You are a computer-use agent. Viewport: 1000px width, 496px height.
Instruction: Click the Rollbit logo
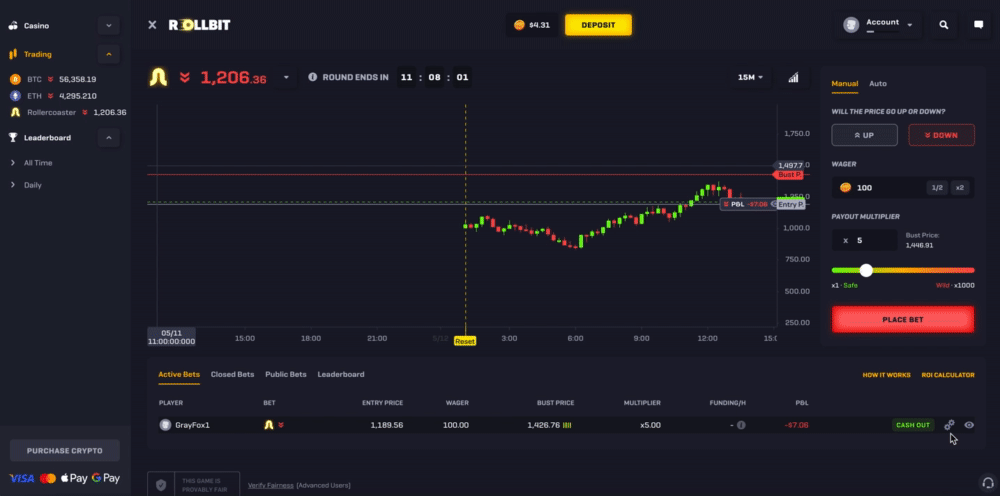(x=200, y=25)
